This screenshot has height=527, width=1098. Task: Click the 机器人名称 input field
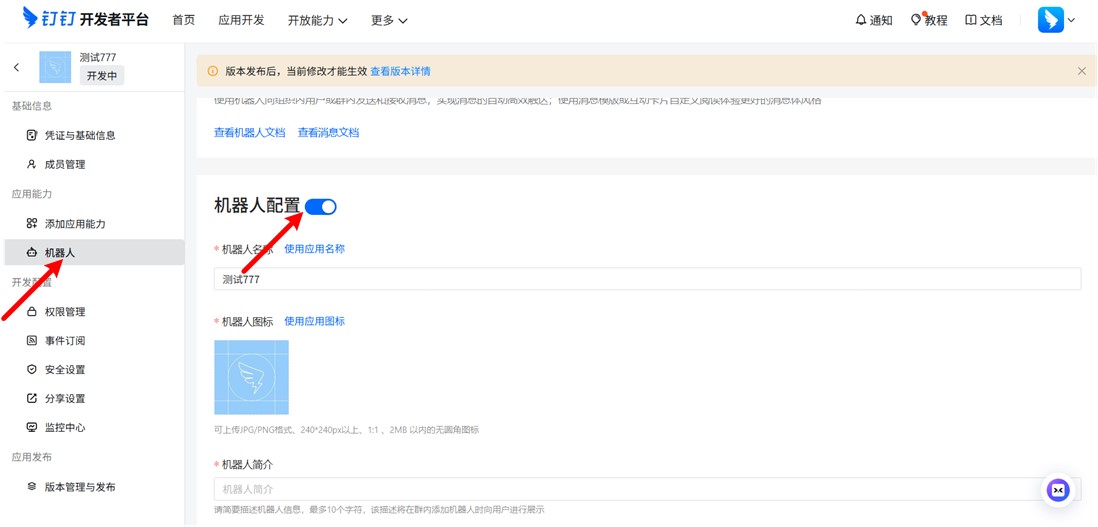point(647,279)
